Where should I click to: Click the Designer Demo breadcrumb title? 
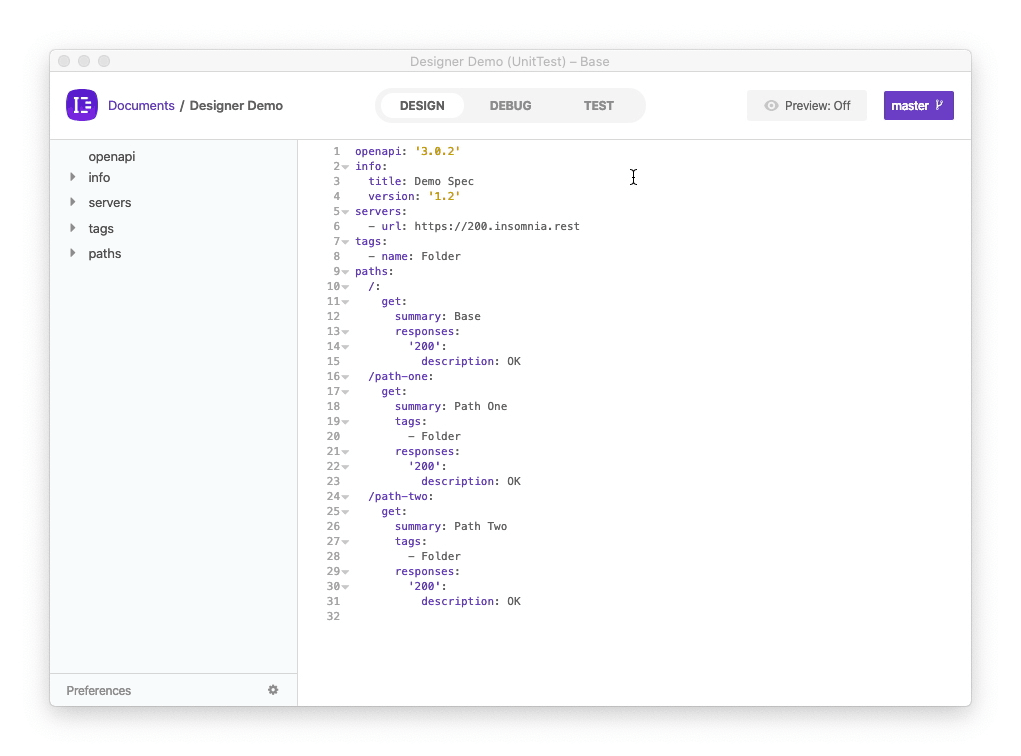(x=236, y=105)
